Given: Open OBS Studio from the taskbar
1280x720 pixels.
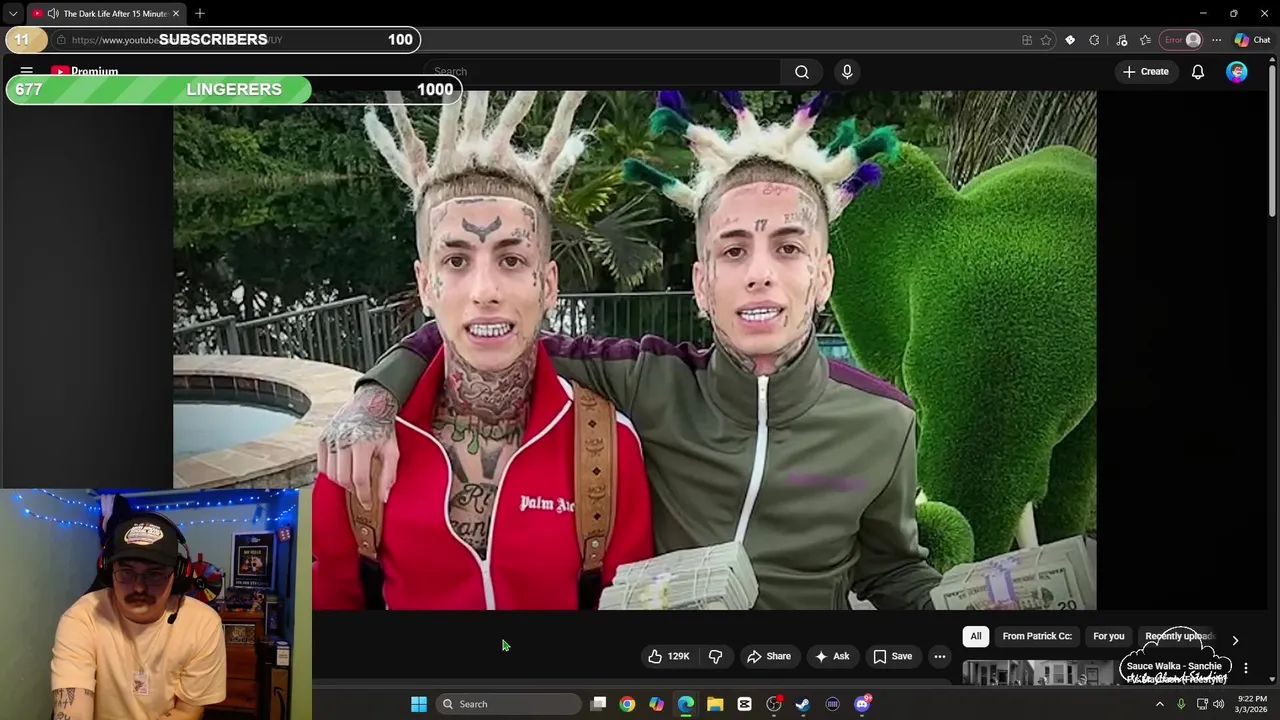Looking at the screenshot, I should (x=774, y=704).
